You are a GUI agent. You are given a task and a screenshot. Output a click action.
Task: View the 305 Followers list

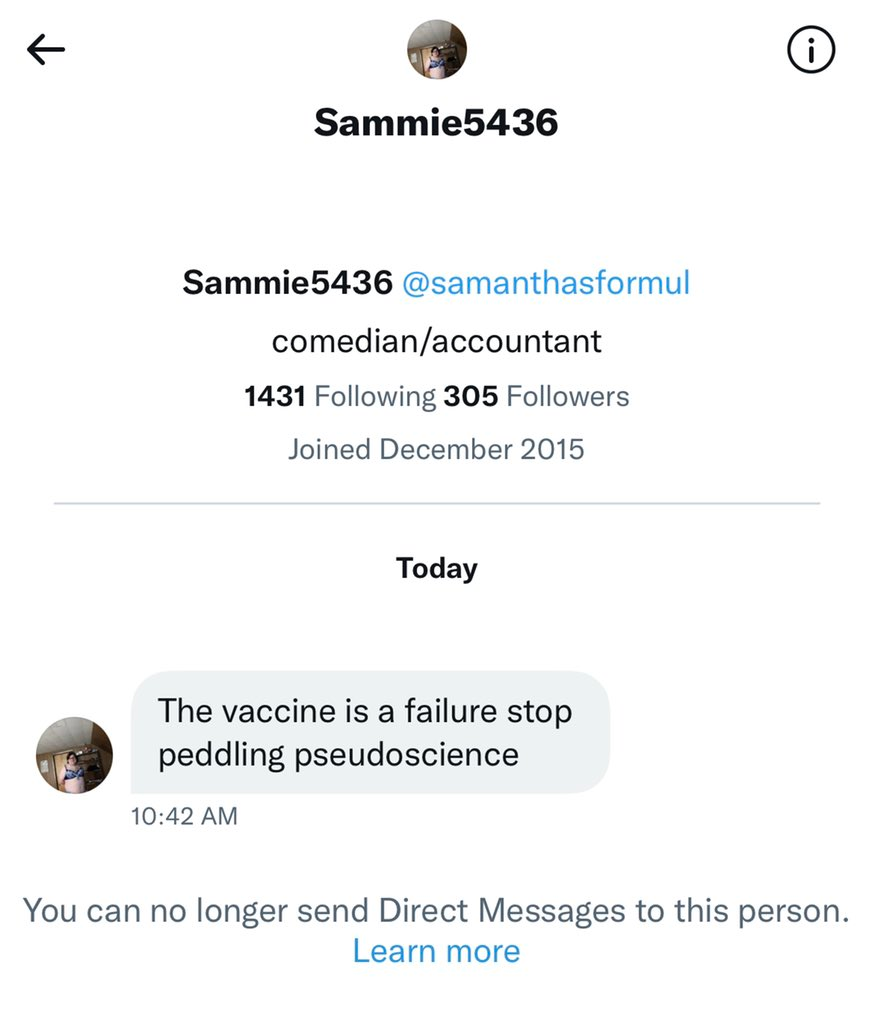point(536,396)
